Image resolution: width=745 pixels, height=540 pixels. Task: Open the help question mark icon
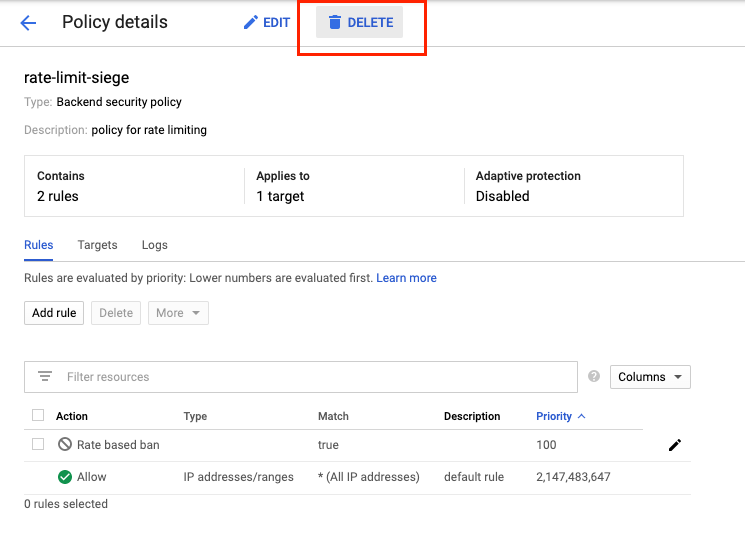pos(594,377)
